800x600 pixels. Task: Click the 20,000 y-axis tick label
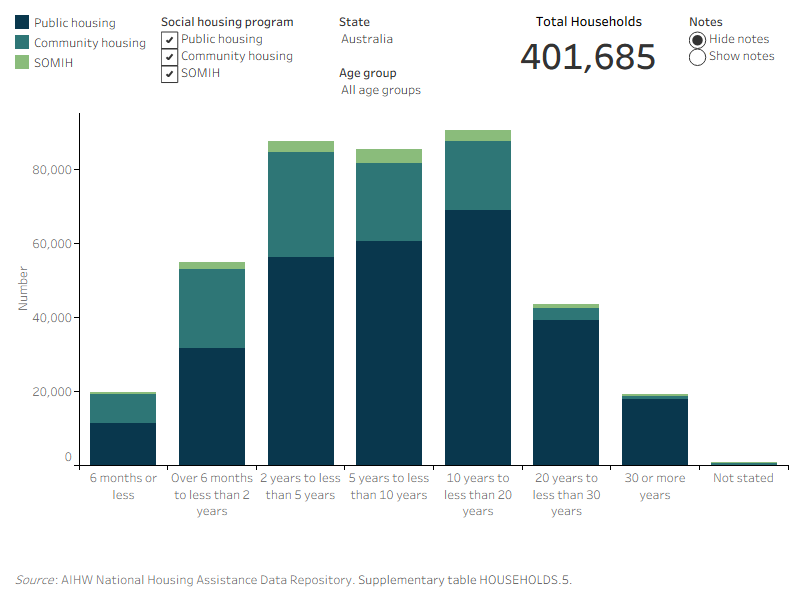pos(52,392)
